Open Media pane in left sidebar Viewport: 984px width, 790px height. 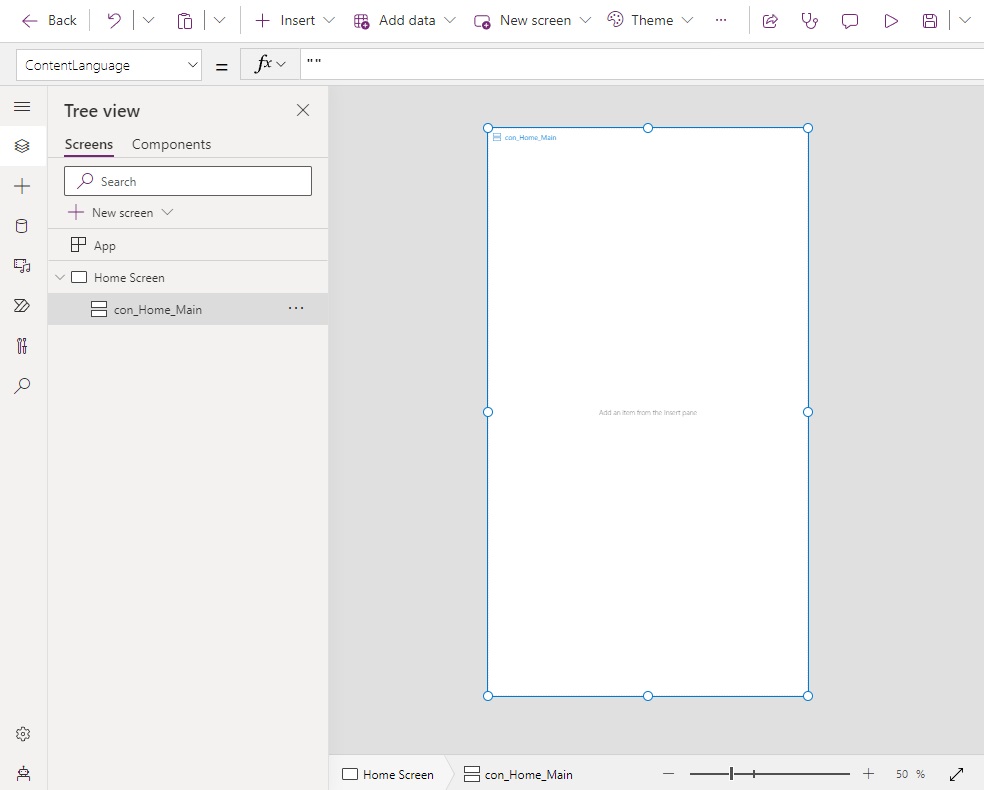[x=22, y=266]
